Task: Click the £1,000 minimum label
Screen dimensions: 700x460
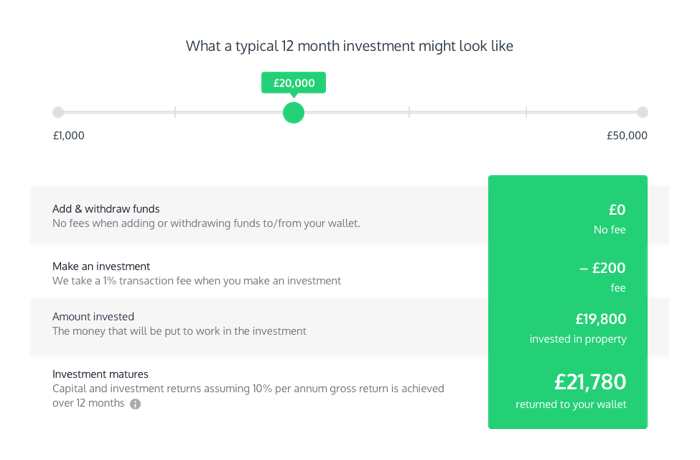Action: click(x=69, y=136)
